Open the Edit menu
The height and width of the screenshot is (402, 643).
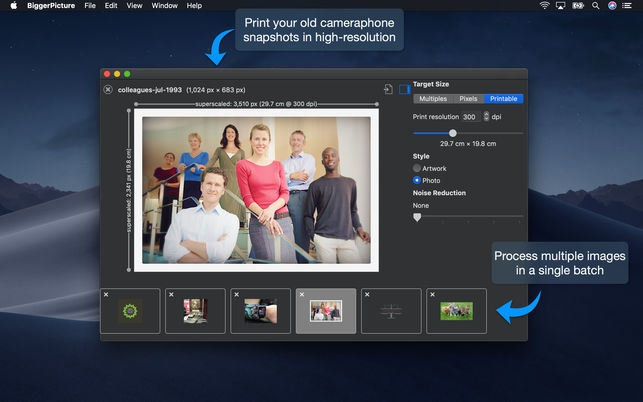111,5
